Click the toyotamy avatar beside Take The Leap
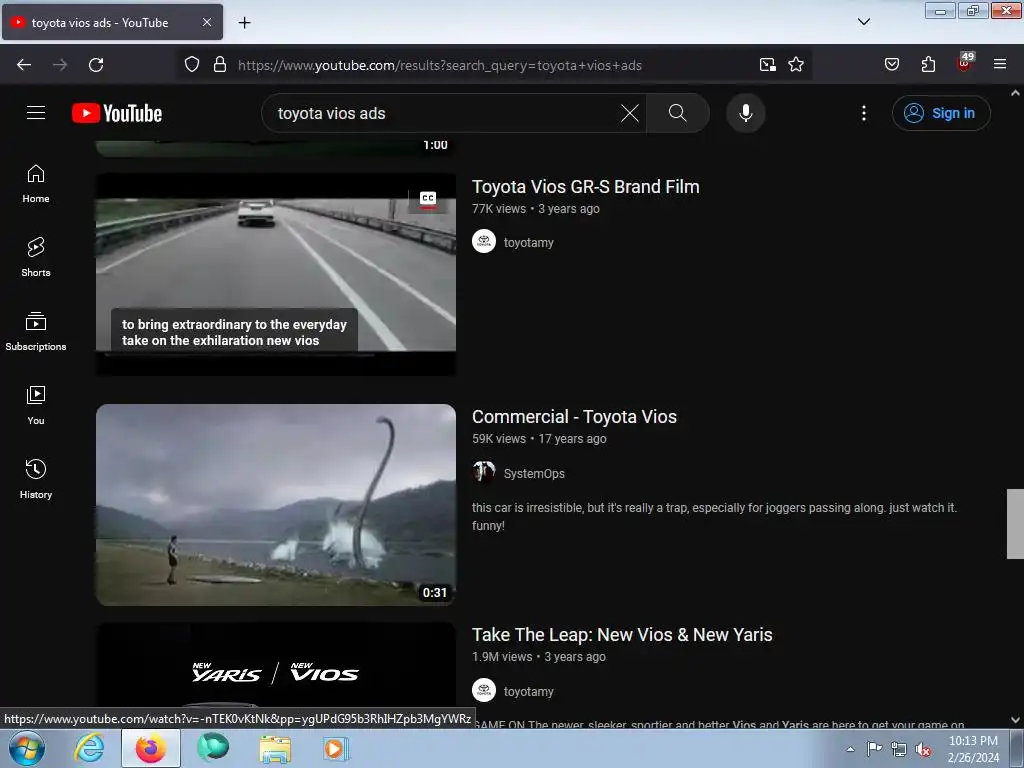Image resolution: width=1024 pixels, height=768 pixels. tap(484, 690)
